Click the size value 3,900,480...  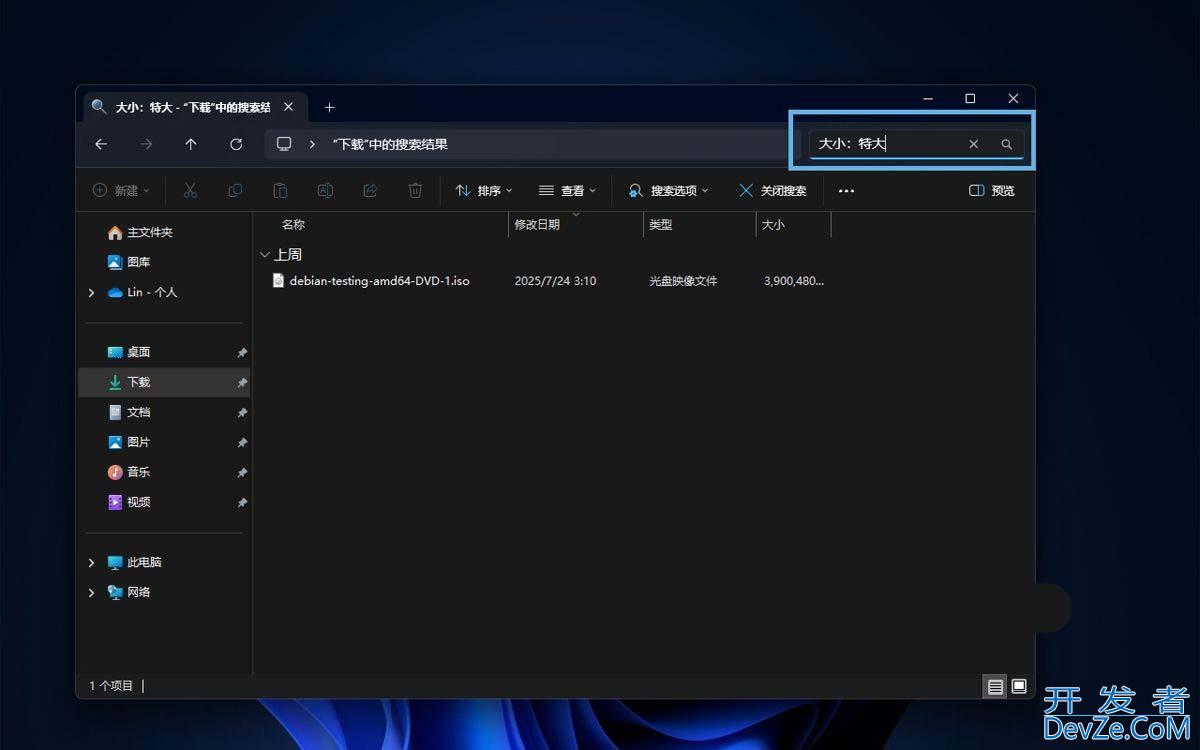click(x=794, y=281)
